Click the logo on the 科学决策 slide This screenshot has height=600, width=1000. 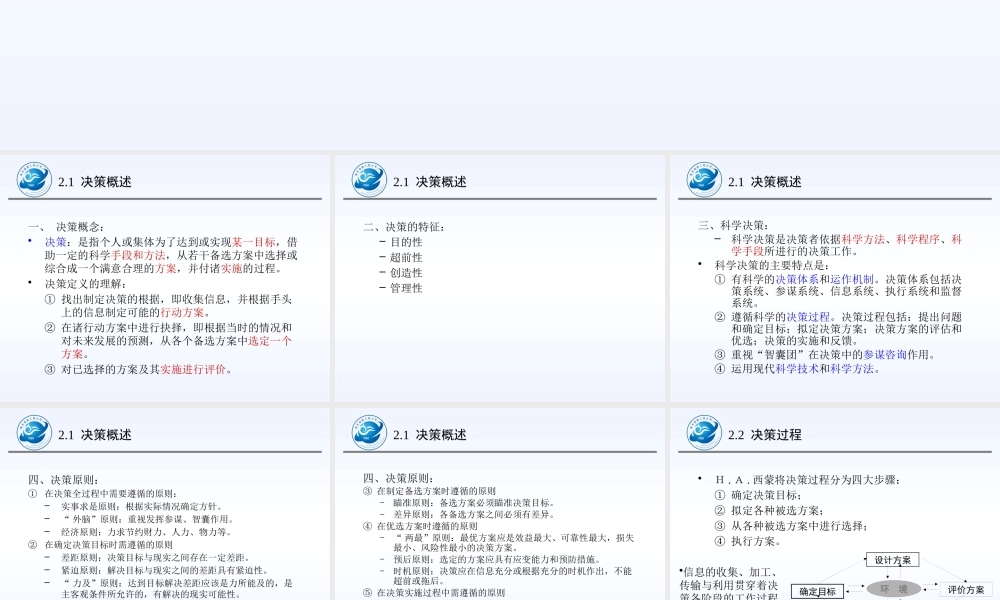pyautogui.click(x=704, y=180)
